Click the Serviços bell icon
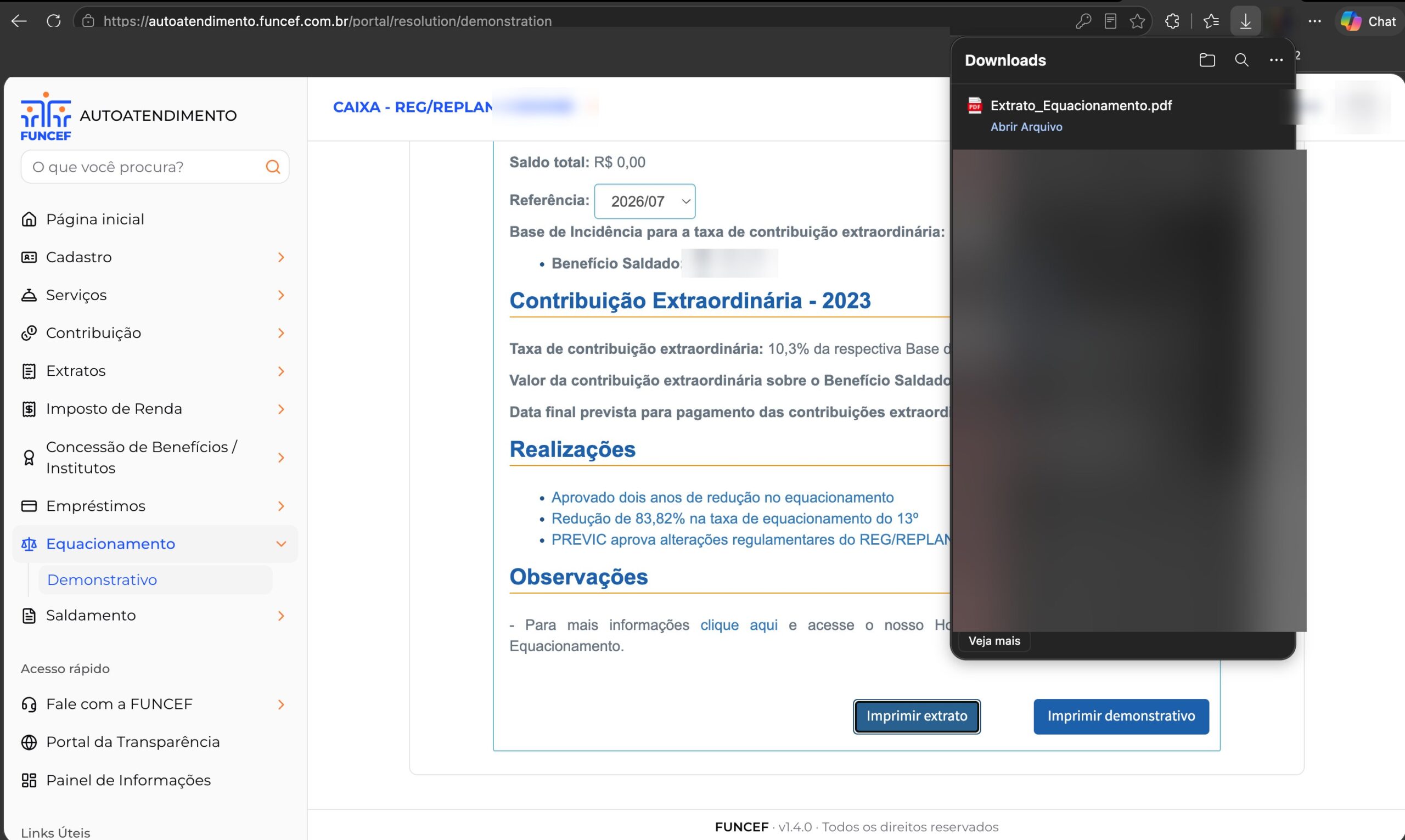 (x=29, y=295)
